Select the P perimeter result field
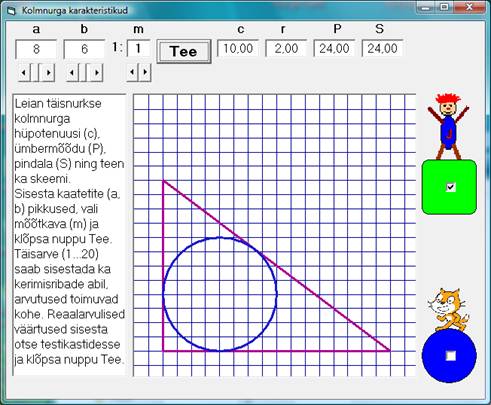The image size is (491, 405). [x=334, y=48]
